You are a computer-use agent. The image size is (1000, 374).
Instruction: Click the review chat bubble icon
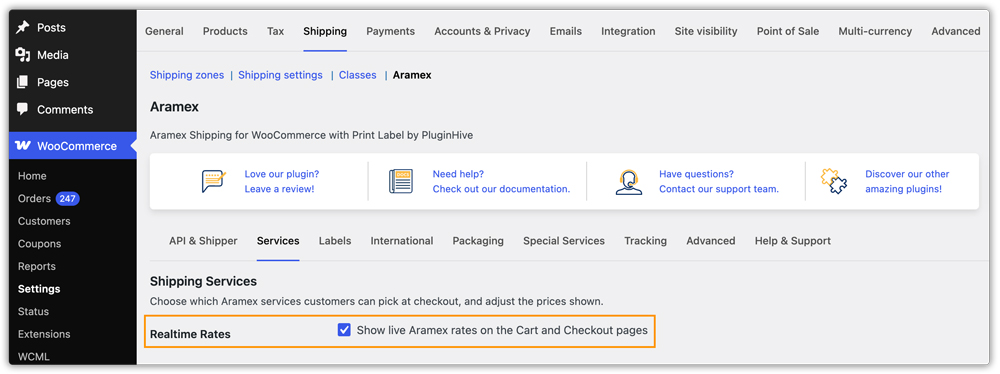(x=214, y=181)
